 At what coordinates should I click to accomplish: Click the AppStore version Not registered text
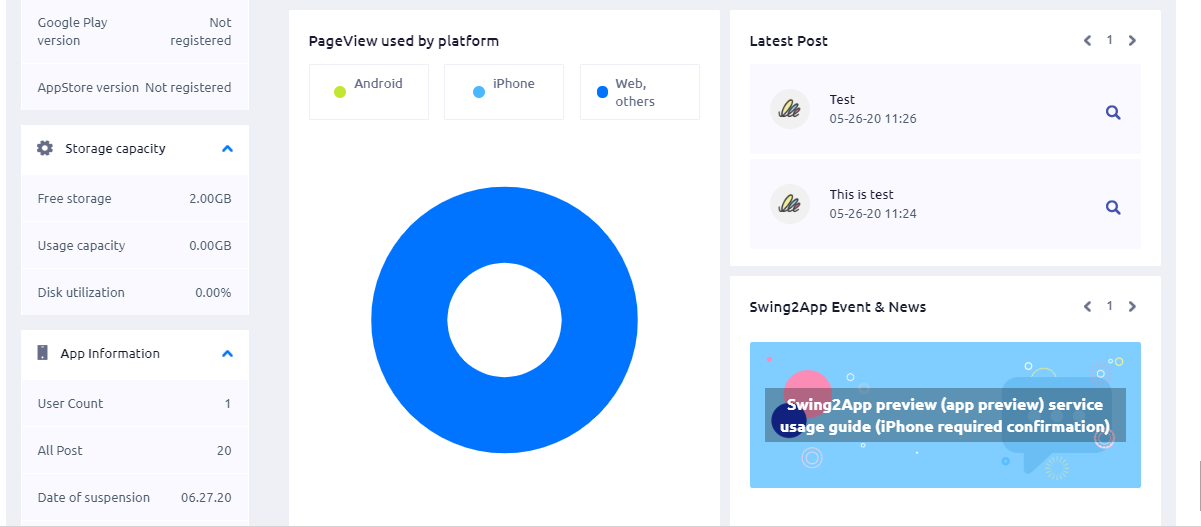(x=188, y=88)
